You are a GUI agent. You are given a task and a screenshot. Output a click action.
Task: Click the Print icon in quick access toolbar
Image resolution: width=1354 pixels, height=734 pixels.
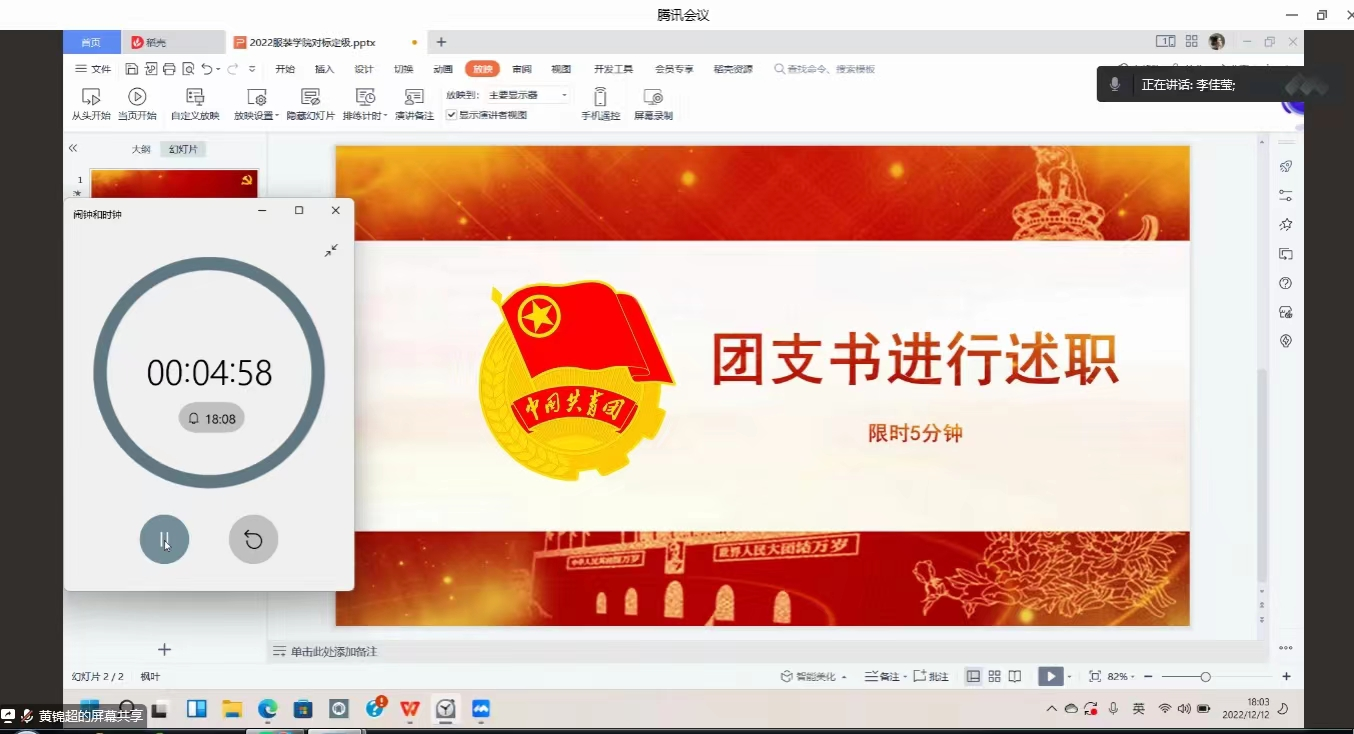169,69
